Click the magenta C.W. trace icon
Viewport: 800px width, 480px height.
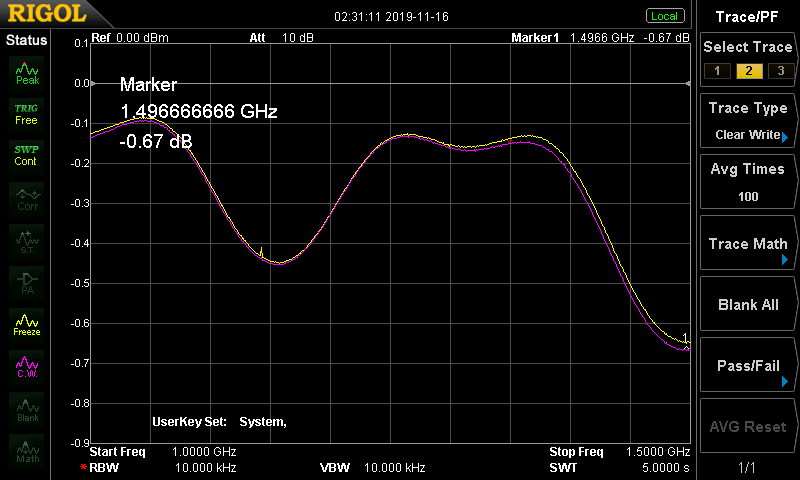pyautogui.click(x=27, y=366)
